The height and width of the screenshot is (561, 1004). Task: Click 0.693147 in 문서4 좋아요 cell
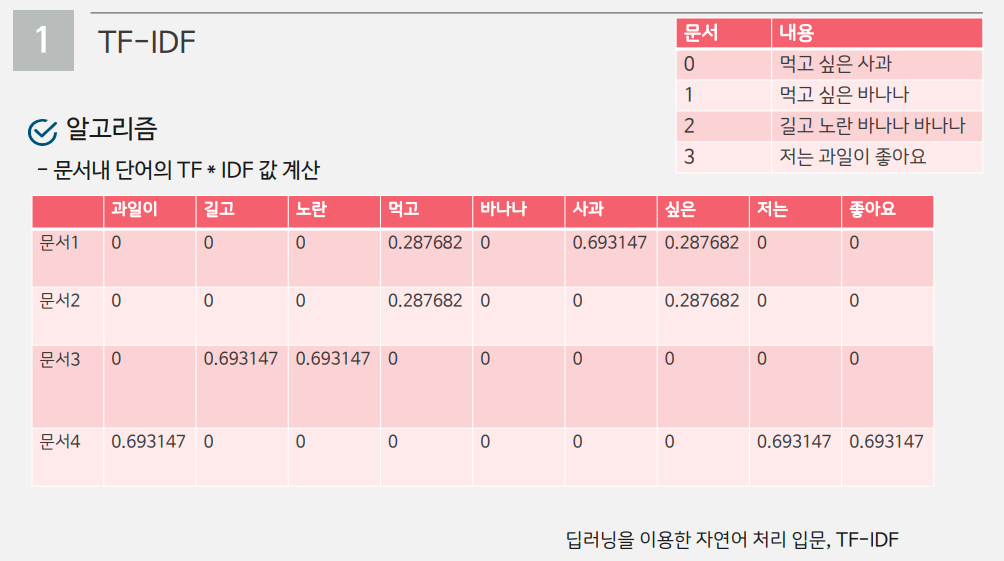tap(886, 441)
